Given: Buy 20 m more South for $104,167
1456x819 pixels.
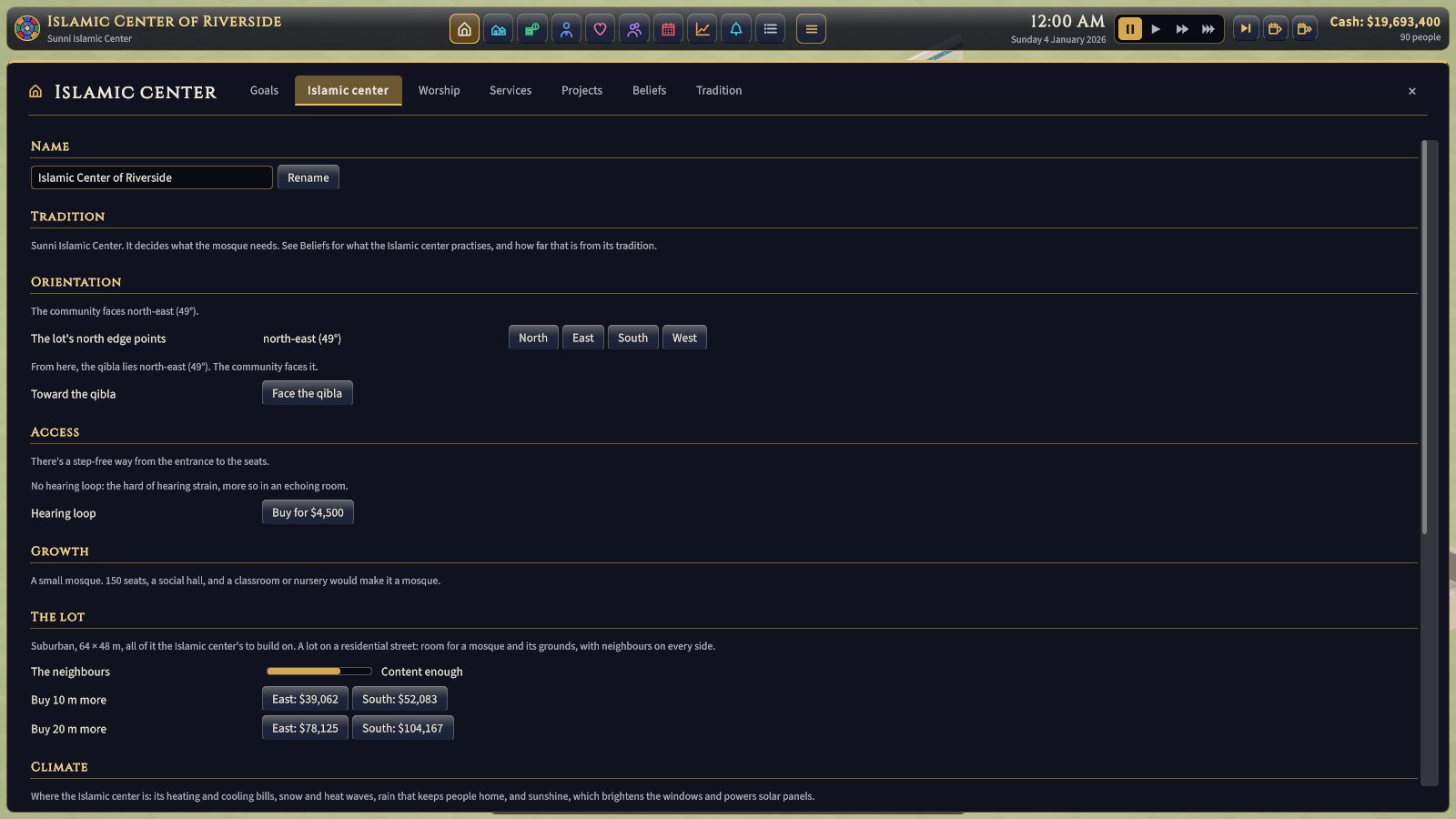Looking at the screenshot, I should point(403,728).
